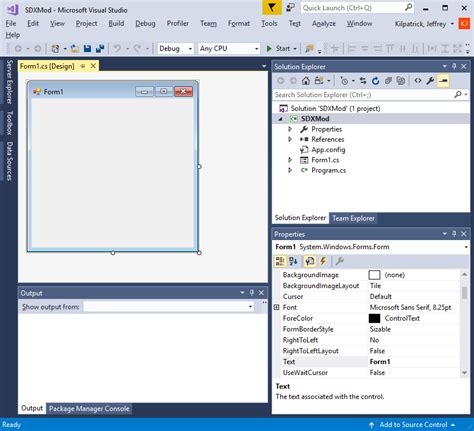
Task: Toggle the keep-open pin on Form1.cs tab
Action: [x=83, y=66]
